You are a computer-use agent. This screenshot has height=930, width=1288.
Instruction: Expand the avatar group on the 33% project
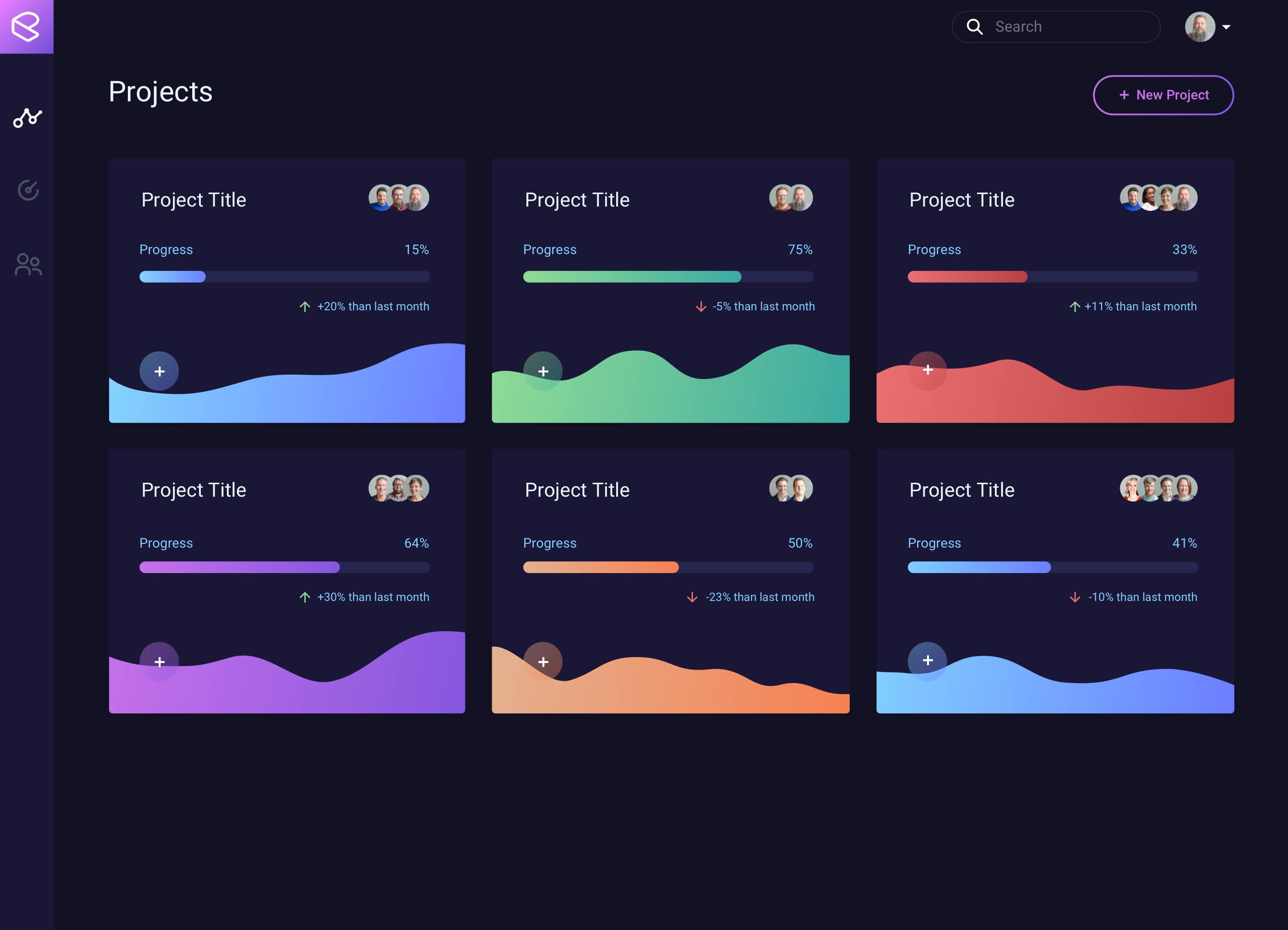point(1159,198)
